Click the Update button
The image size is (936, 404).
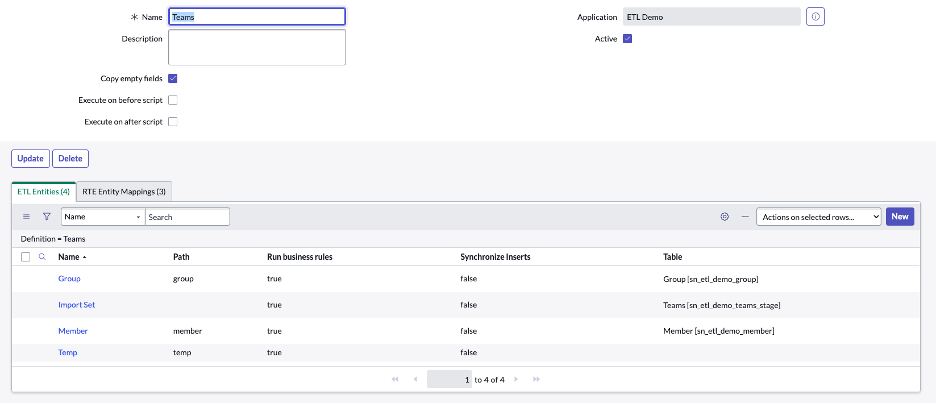[x=30, y=159]
